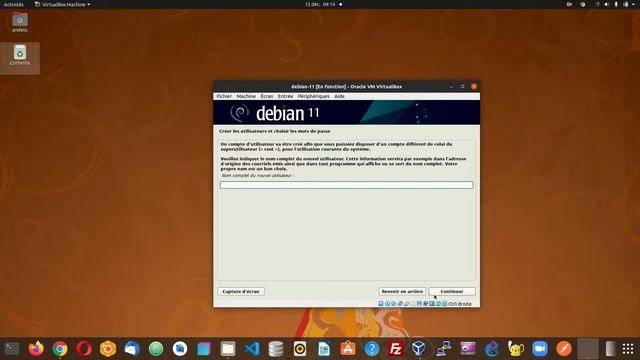Open the database cylinder app in dock
This screenshot has width=640, height=360.
tap(276, 349)
